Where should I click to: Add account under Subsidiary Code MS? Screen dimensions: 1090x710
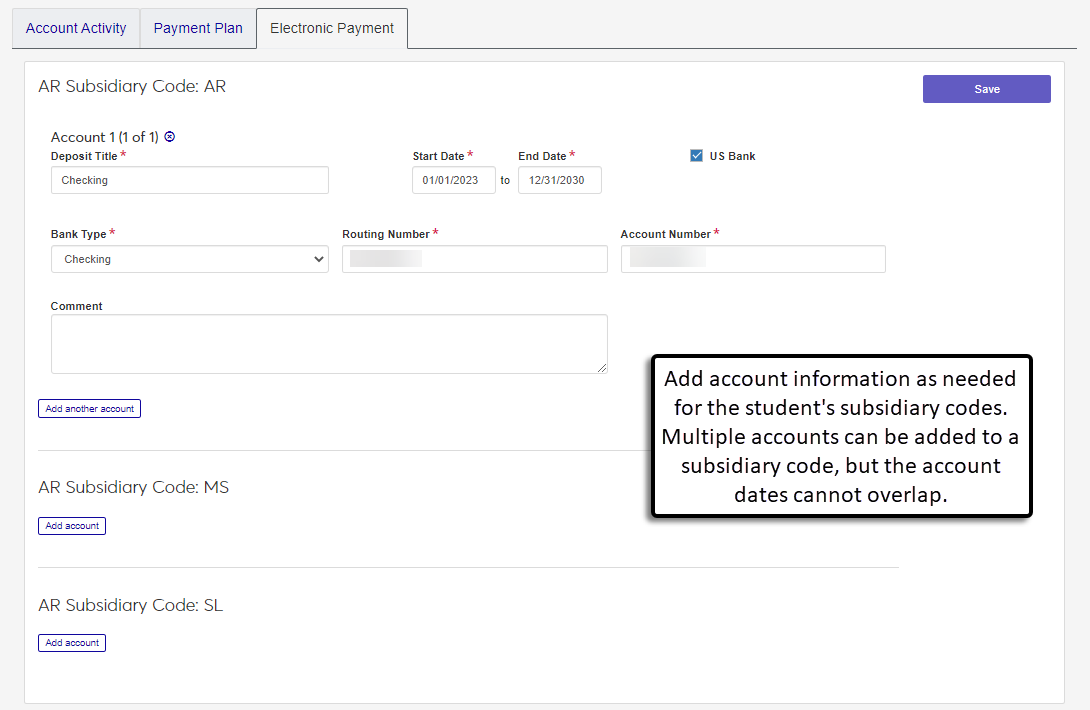click(72, 526)
